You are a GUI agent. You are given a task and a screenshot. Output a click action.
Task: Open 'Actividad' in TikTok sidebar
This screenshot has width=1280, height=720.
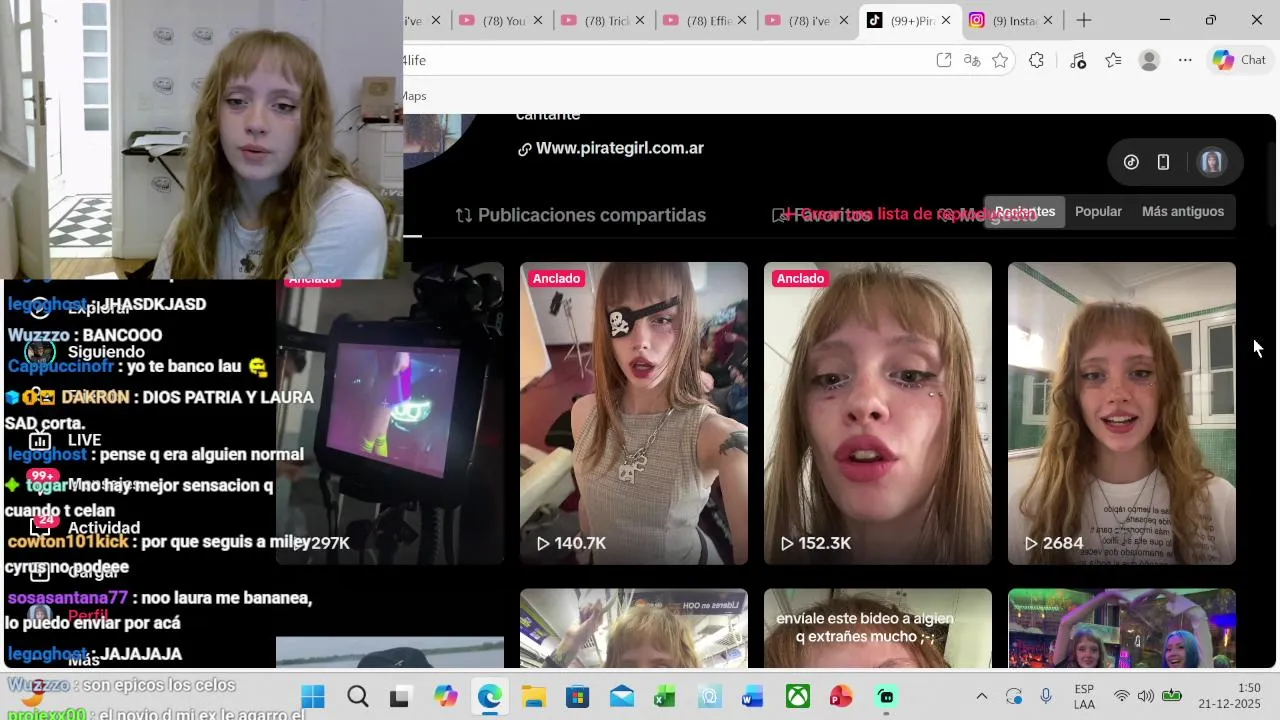pos(86,528)
